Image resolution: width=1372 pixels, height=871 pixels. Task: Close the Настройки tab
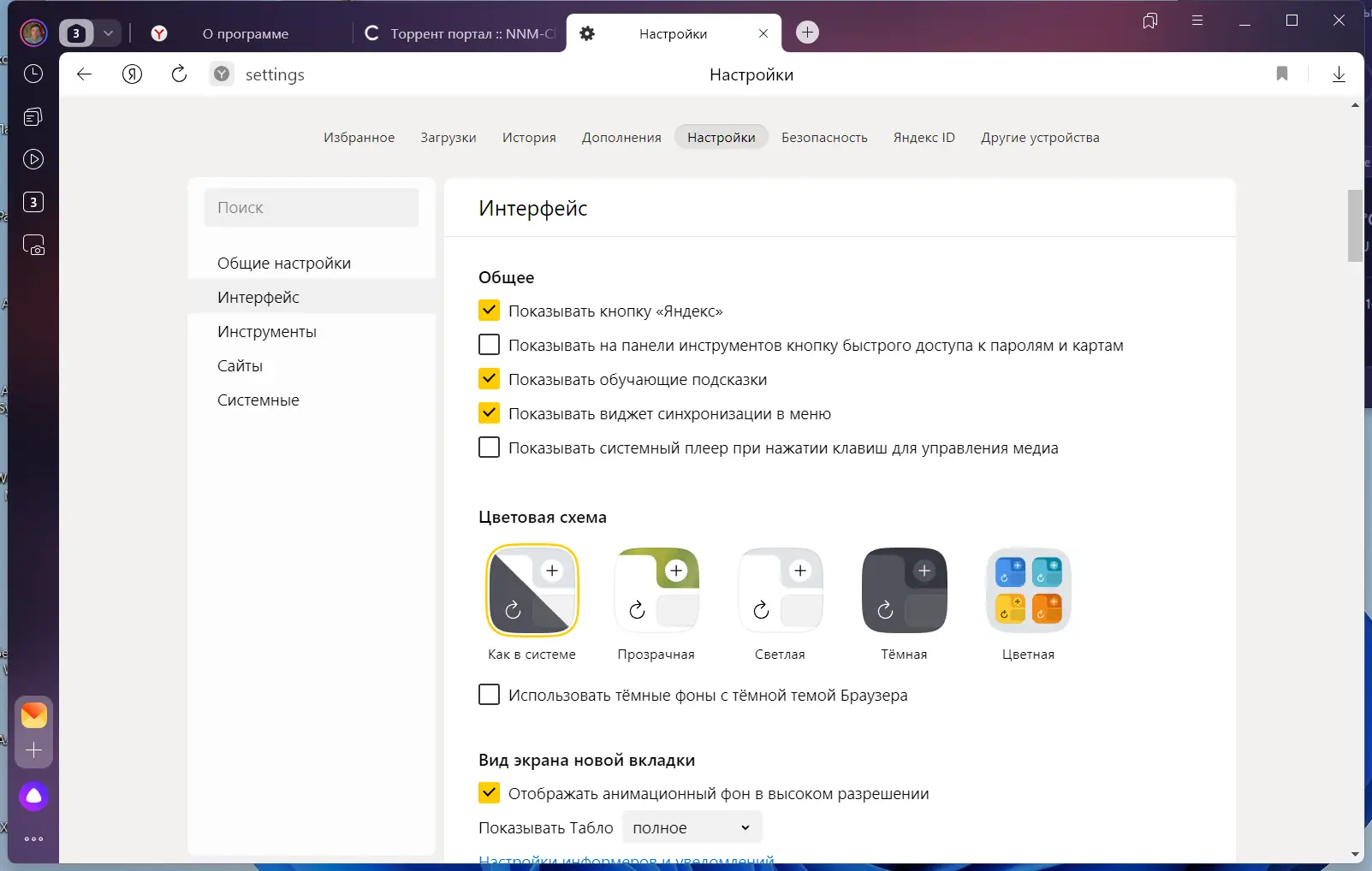click(763, 33)
